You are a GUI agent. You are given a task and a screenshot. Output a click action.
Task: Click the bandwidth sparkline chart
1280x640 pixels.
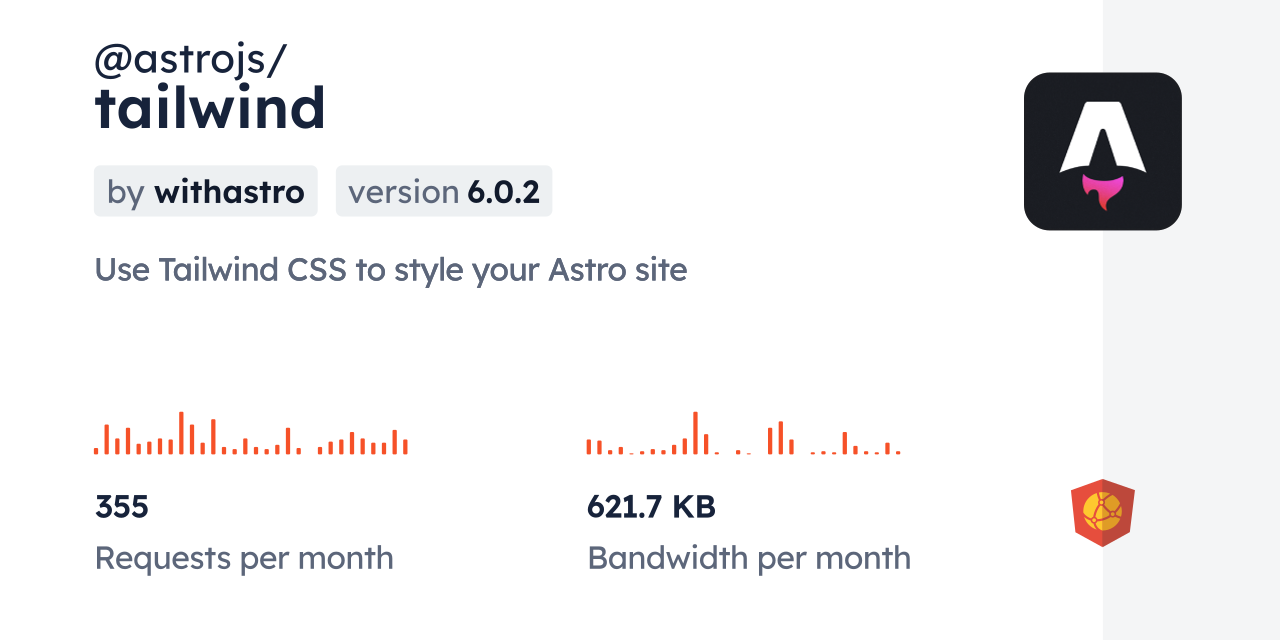[743, 434]
